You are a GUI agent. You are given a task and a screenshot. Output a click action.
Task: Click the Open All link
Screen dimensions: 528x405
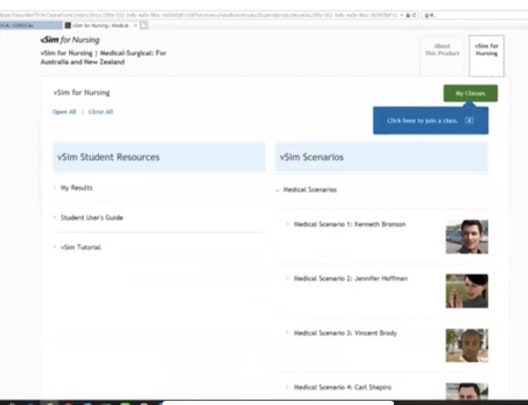(x=64, y=112)
